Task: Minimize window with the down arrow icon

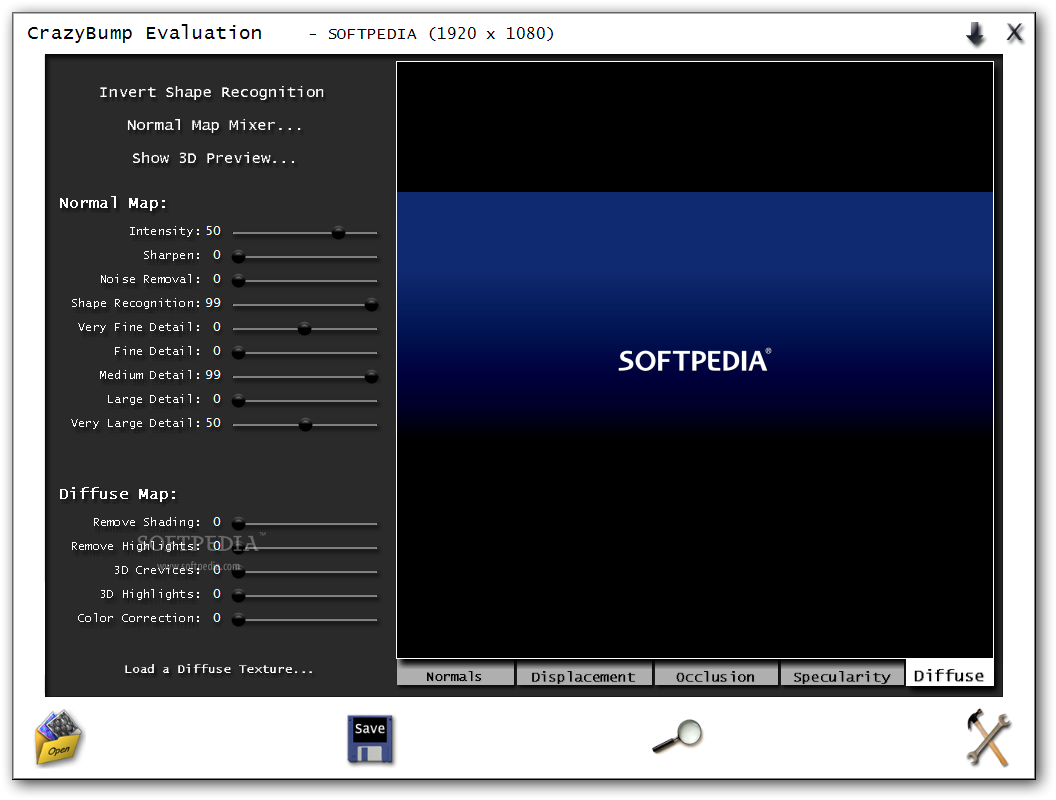Action: click(x=975, y=33)
